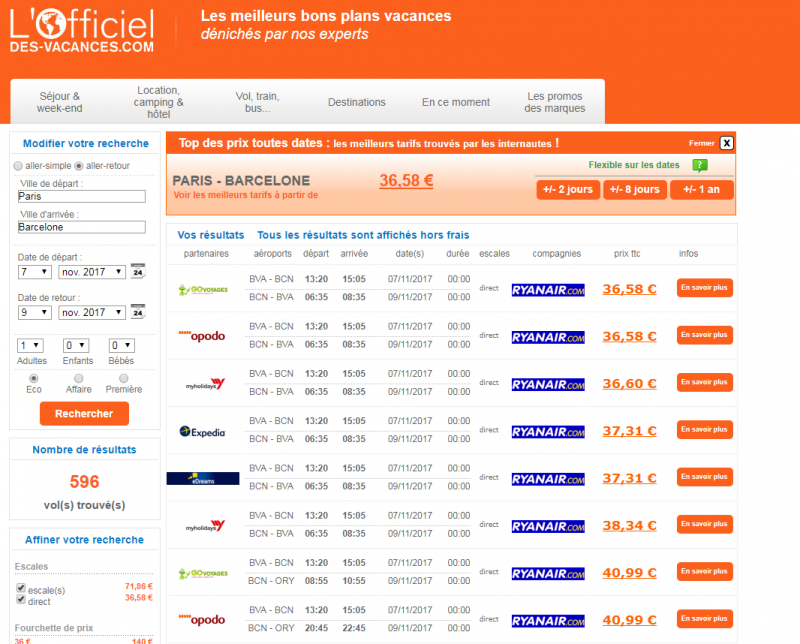This screenshot has width=800, height=644.
Task: Open return month dropdown nov. 2017
Action: pyautogui.click(x=92, y=312)
